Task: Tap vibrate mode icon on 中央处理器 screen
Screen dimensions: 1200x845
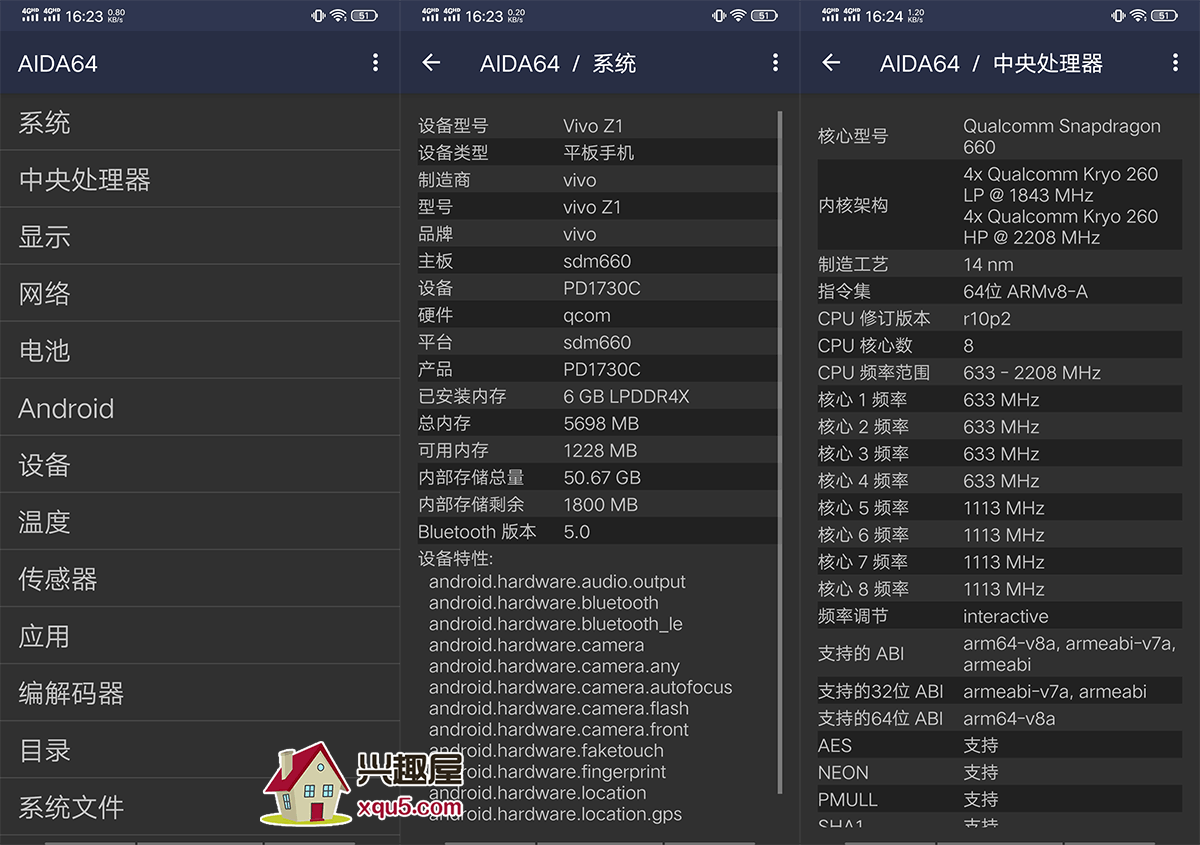Action: click(1118, 15)
